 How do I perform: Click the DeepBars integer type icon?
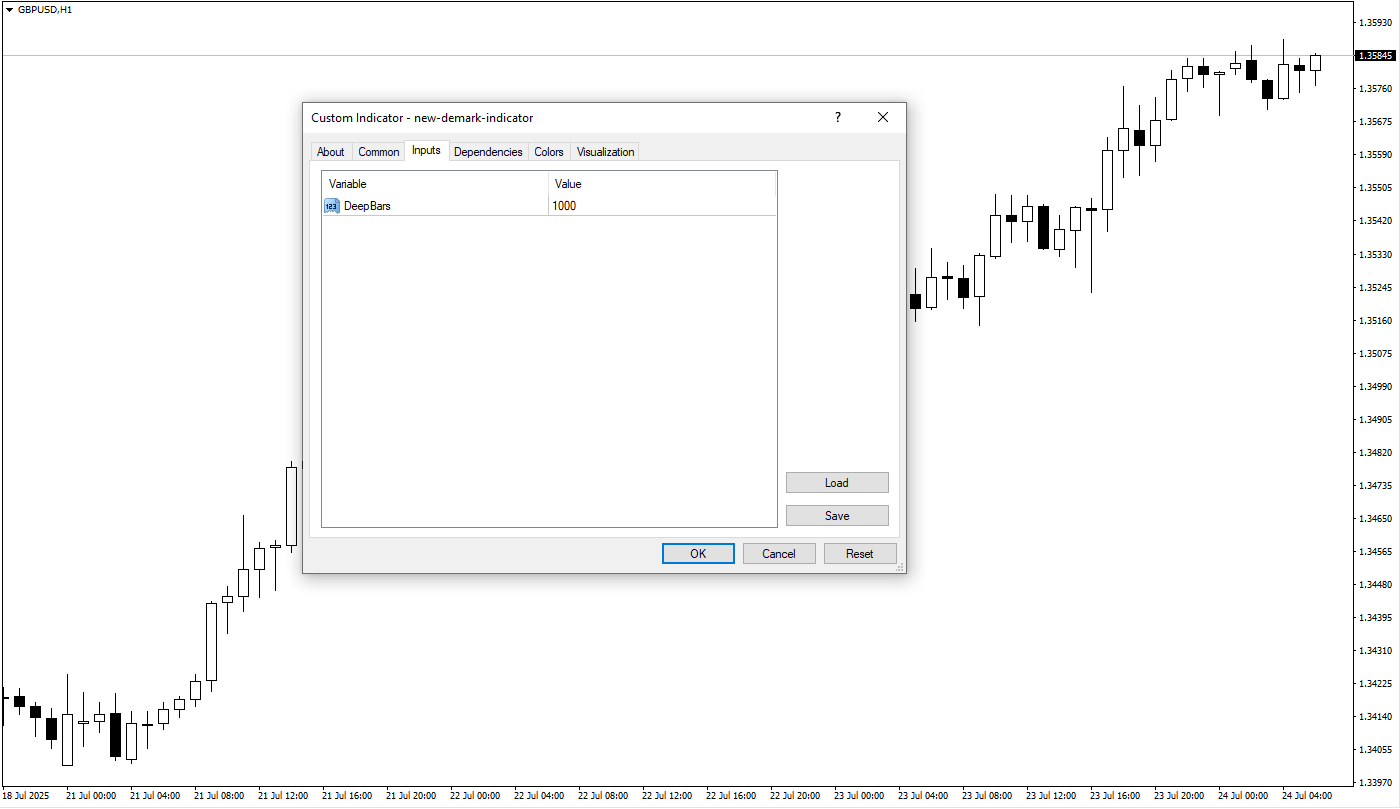[332, 206]
